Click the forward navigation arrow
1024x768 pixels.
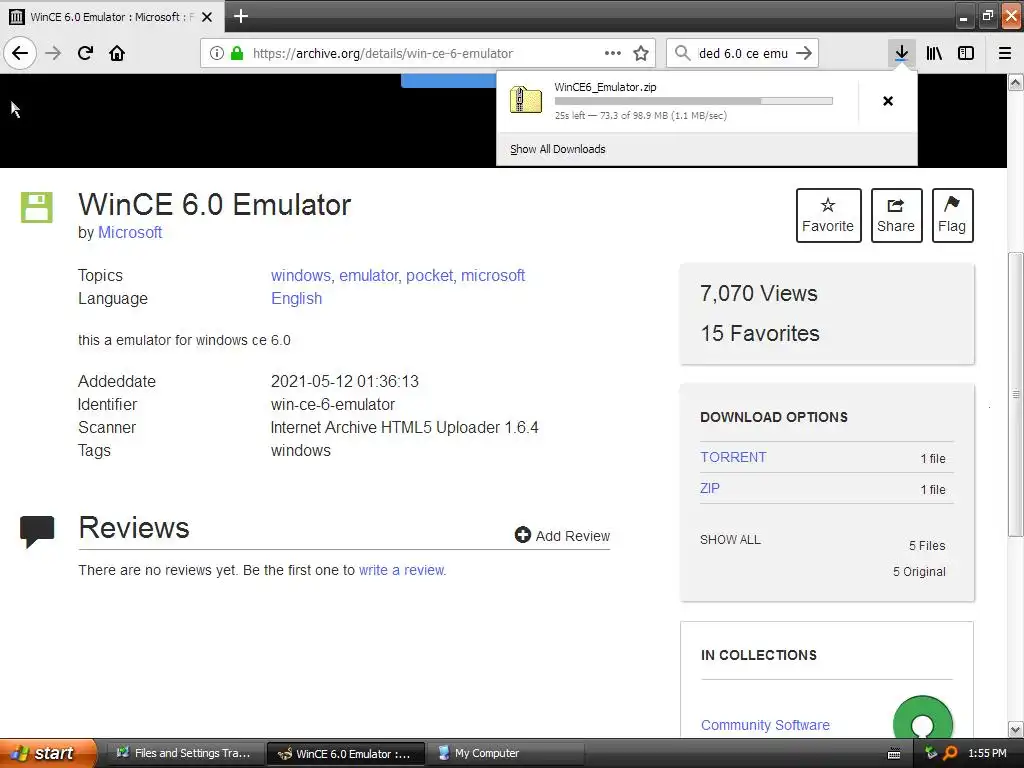point(53,53)
